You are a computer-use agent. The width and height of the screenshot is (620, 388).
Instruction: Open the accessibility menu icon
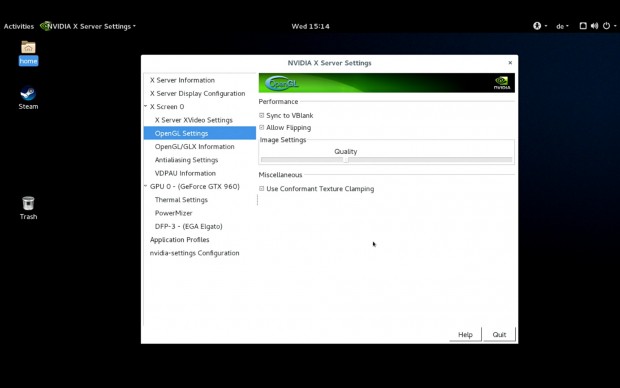pyautogui.click(x=537, y=26)
